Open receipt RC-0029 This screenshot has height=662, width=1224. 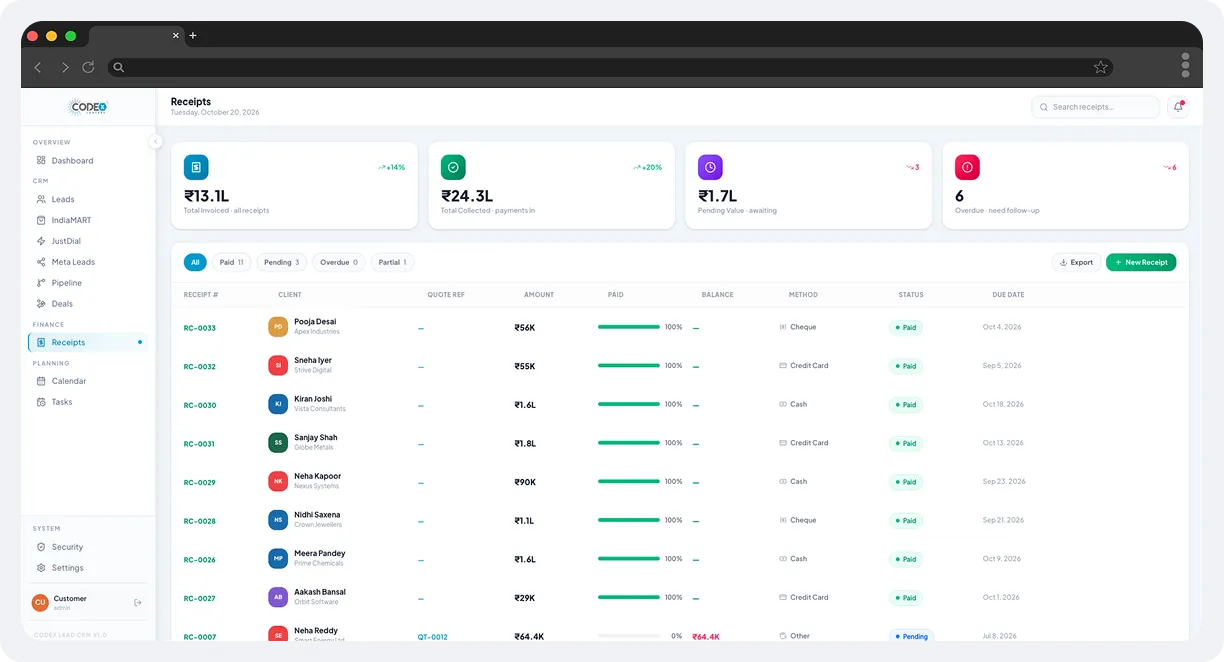tap(200, 483)
